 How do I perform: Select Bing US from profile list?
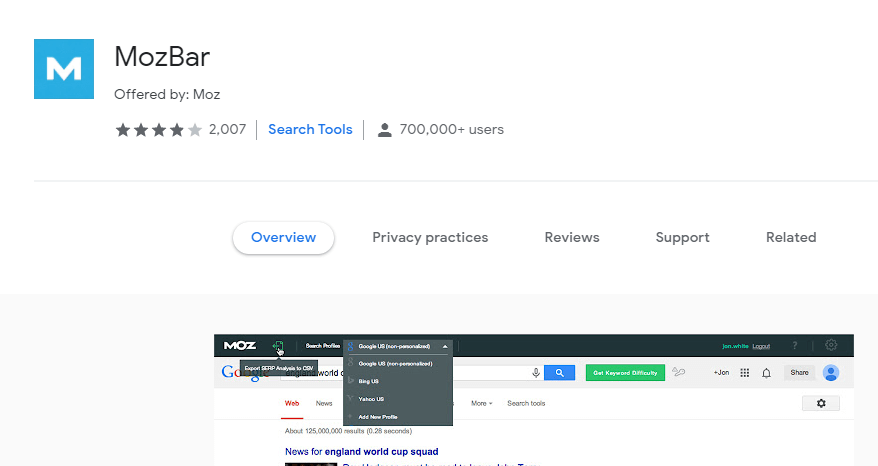coord(368,381)
